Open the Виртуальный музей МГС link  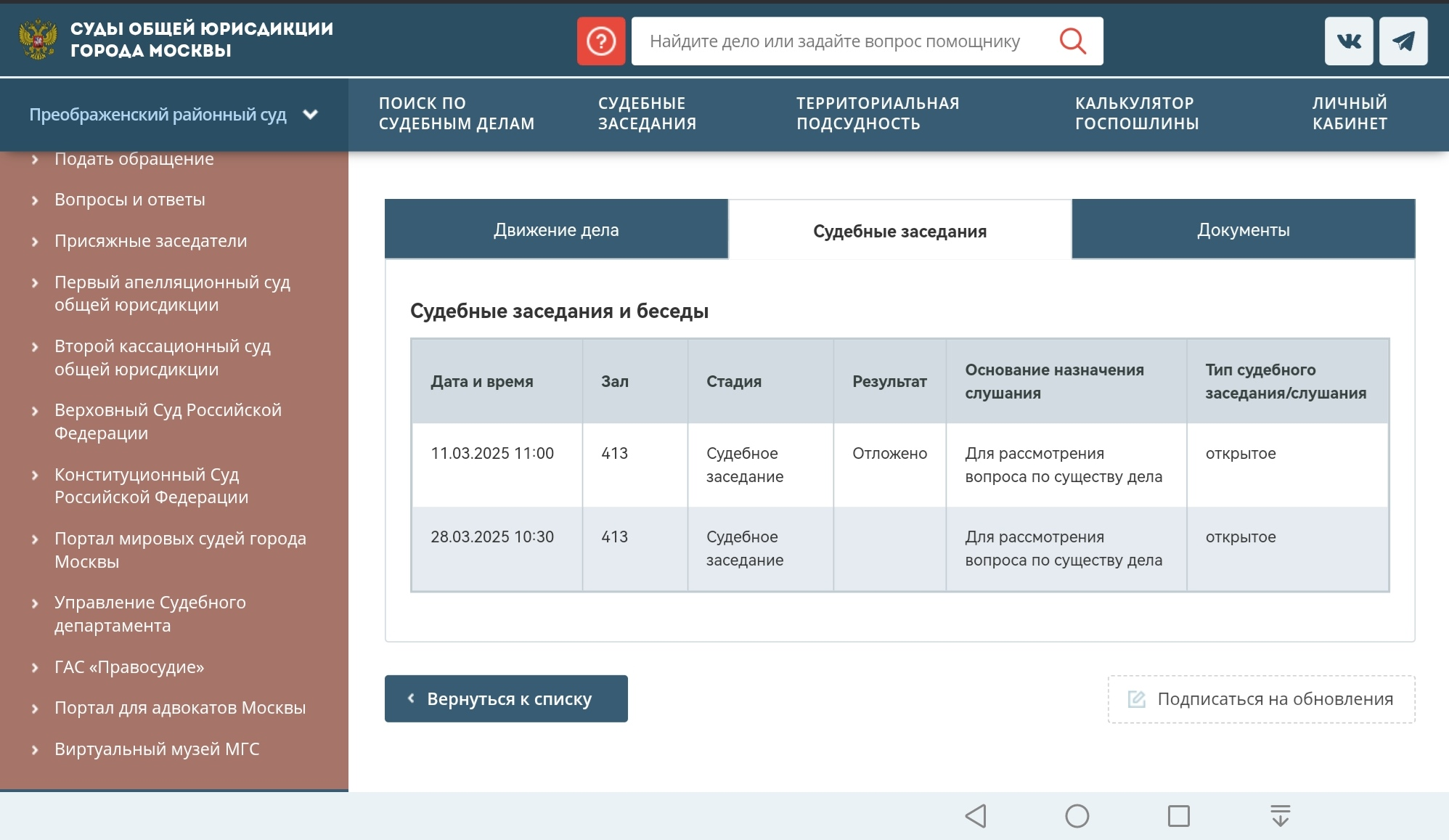pyautogui.click(x=157, y=749)
